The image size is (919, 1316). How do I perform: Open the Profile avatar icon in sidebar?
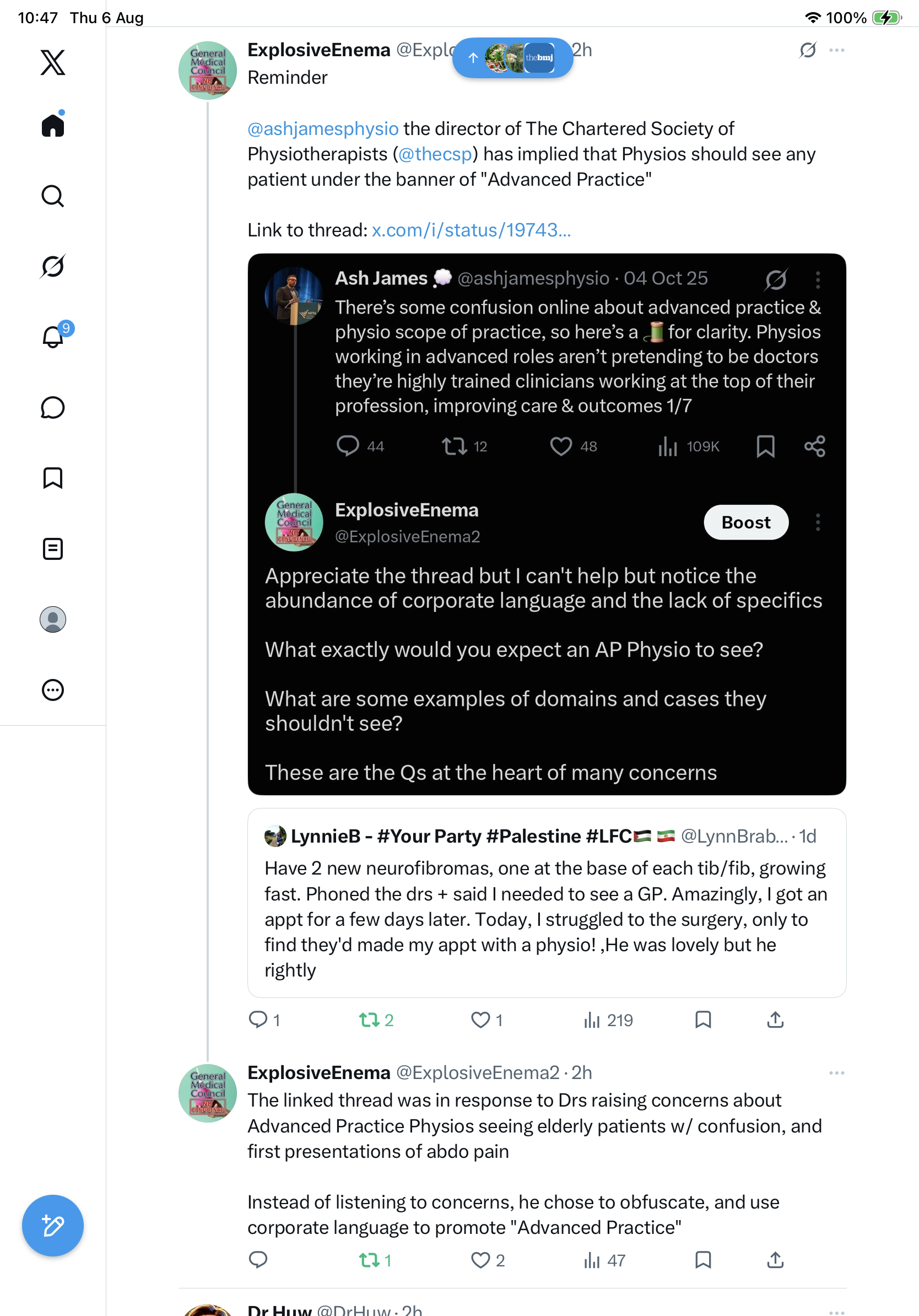pos(53,619)
